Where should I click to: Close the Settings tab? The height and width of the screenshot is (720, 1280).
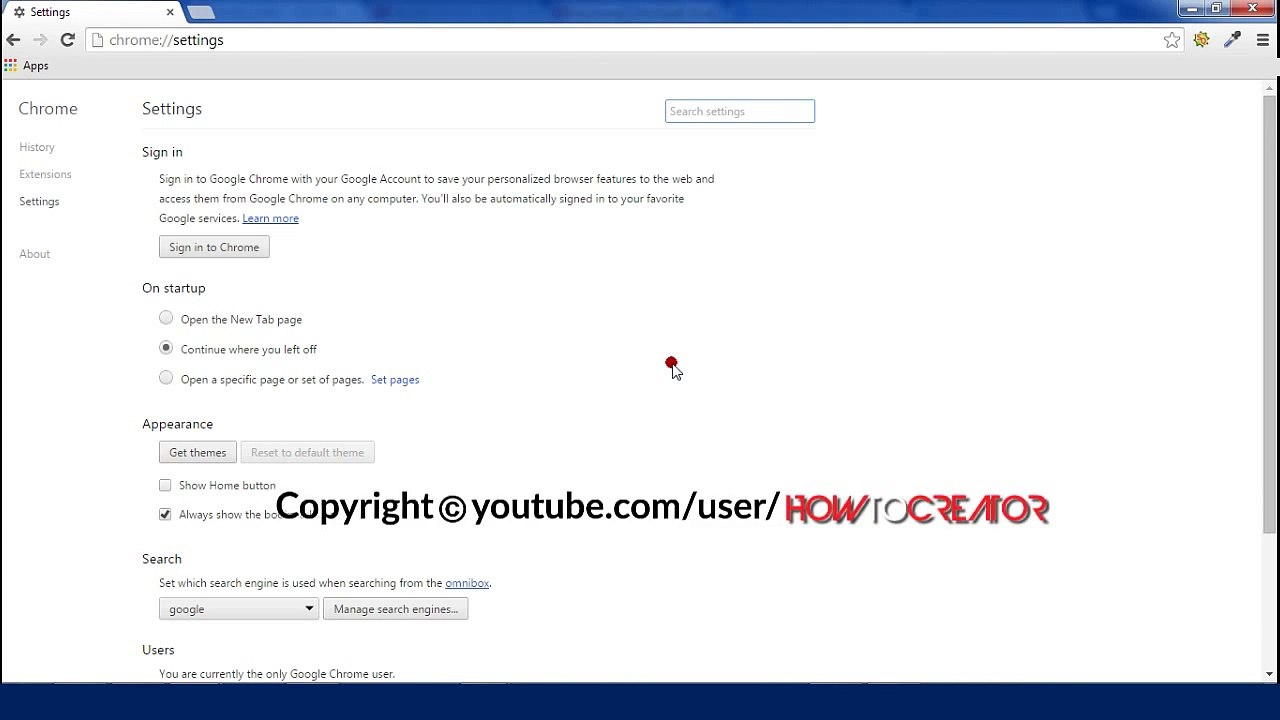pos(170,12)
